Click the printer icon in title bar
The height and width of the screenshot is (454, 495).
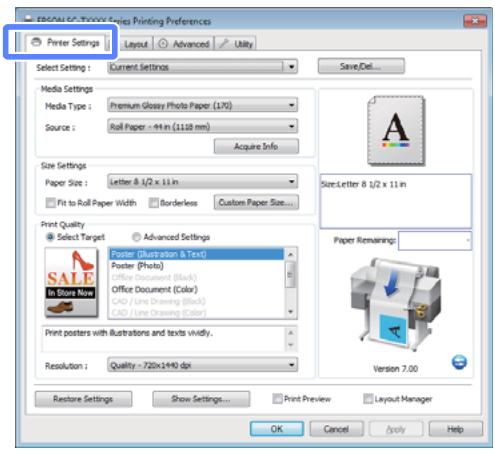[29, 20]
